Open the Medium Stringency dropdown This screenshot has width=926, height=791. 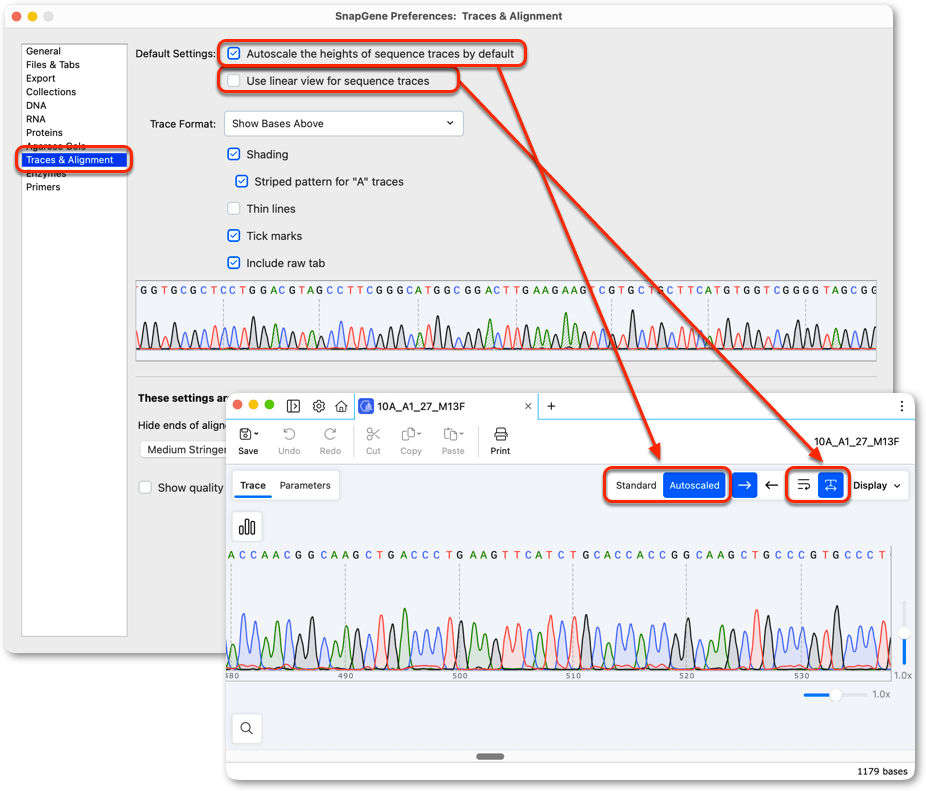184,450
